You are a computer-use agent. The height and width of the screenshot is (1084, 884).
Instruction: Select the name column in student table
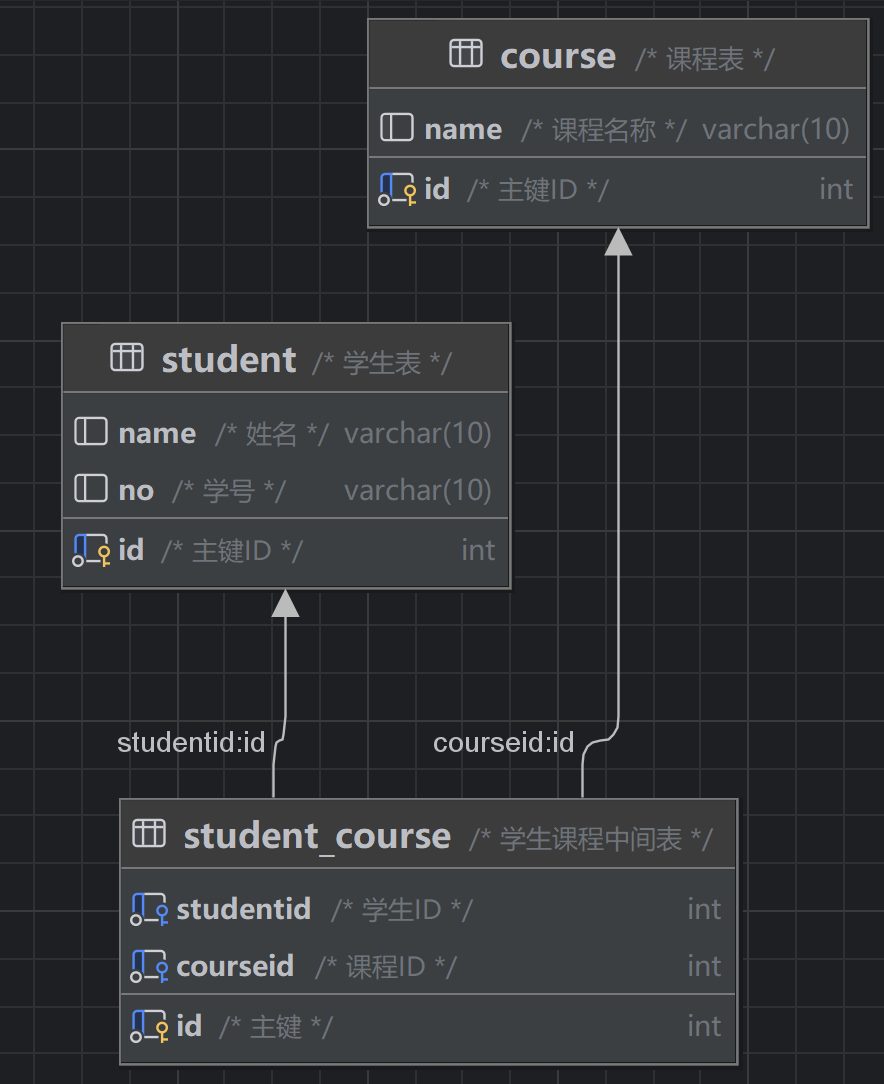point(285,433)
